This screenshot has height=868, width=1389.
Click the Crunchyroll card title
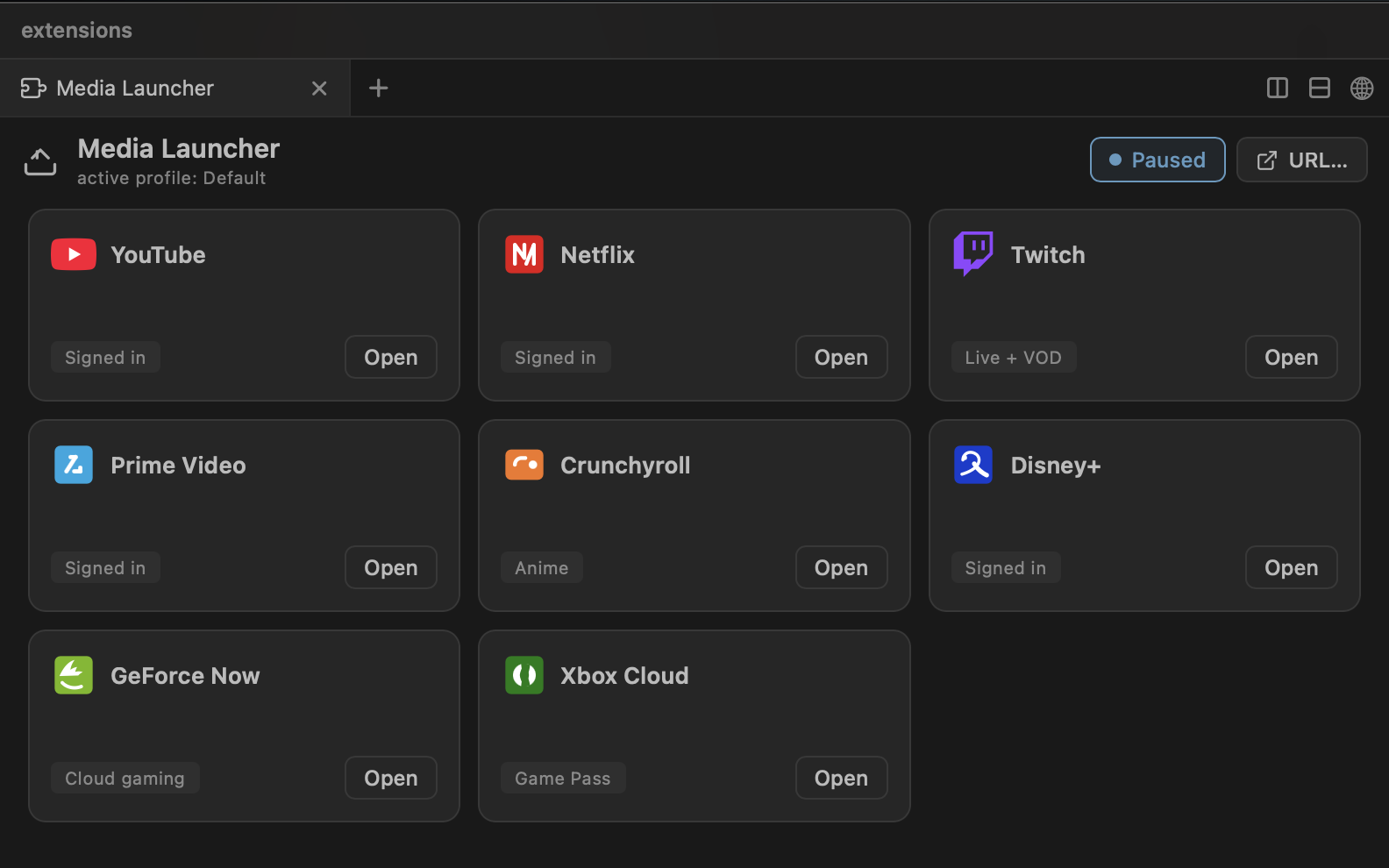click(625, 466)
